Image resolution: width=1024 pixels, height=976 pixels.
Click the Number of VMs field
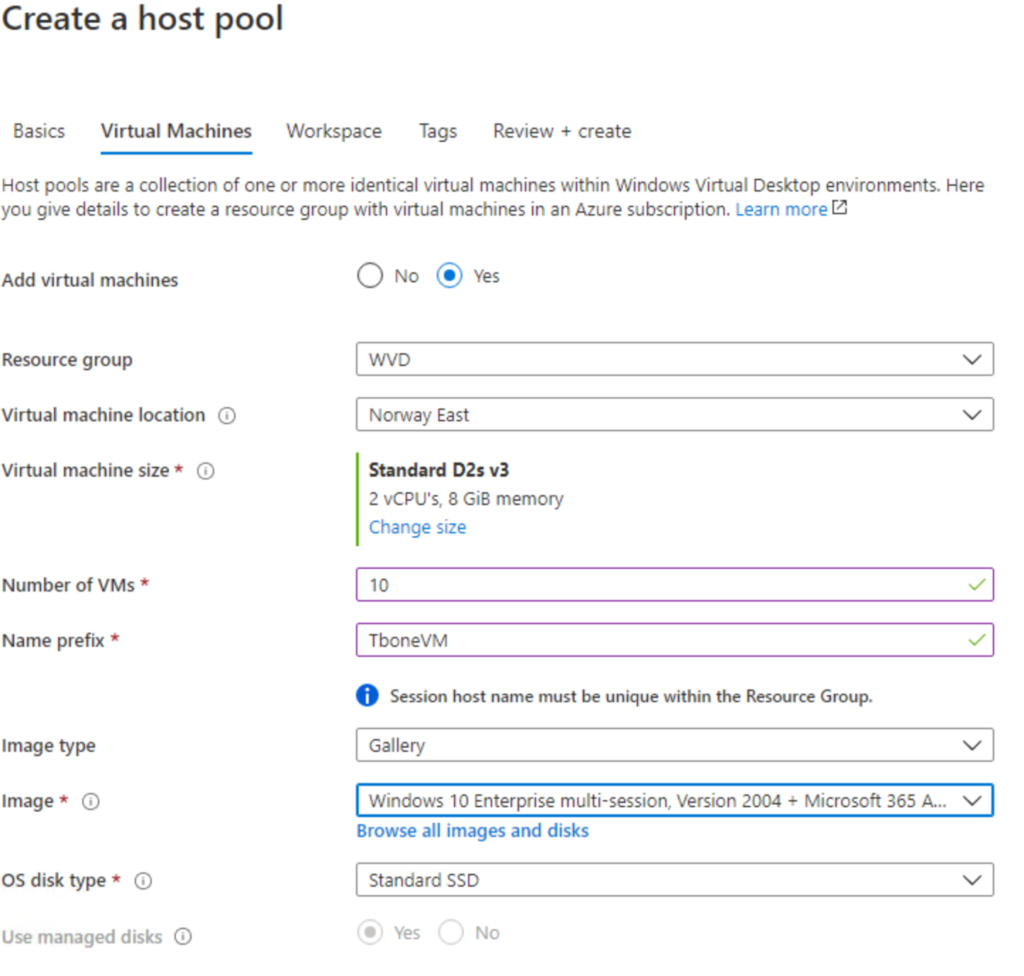(x=675, y=585)
